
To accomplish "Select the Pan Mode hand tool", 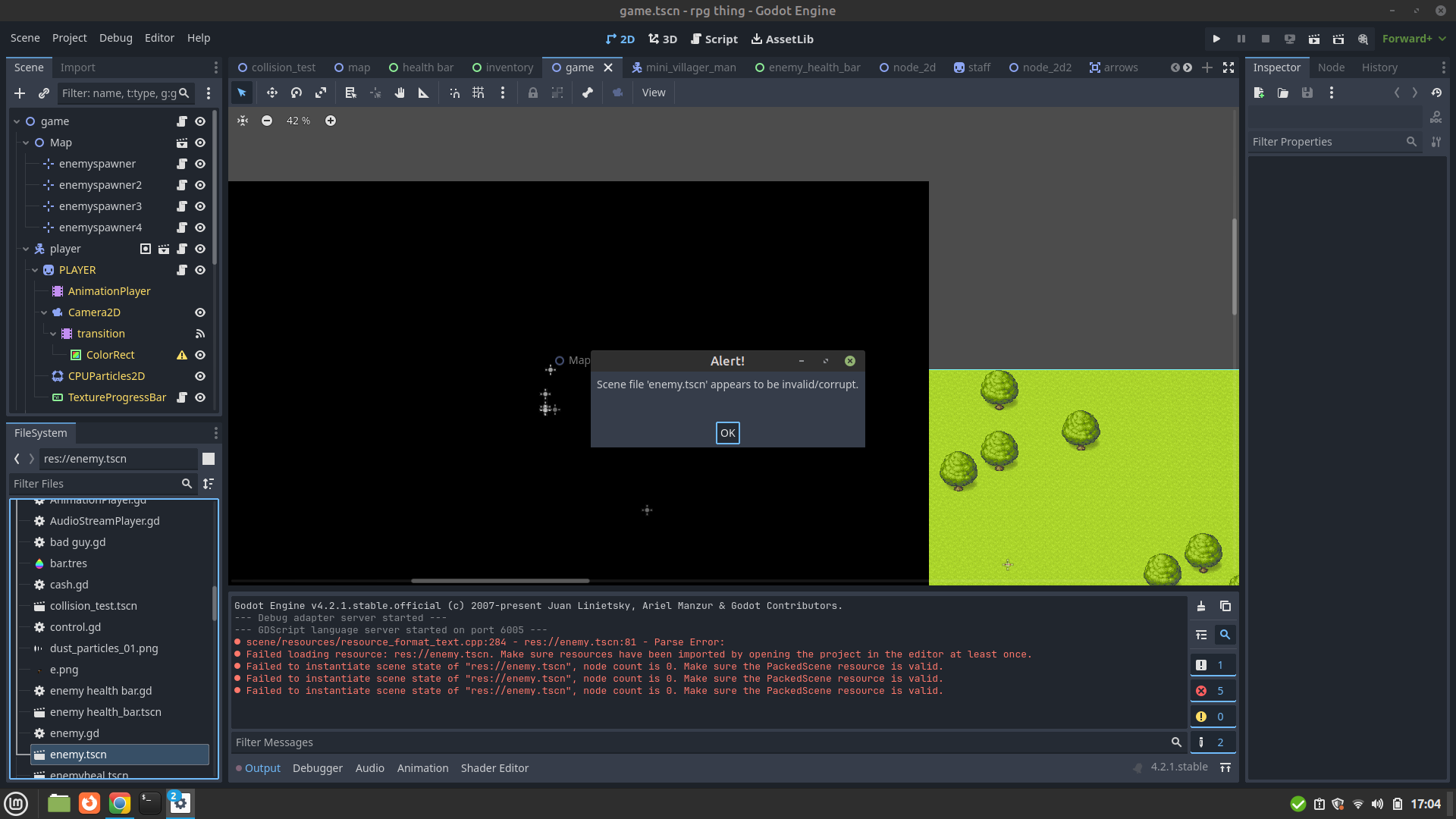I will click(x=400, y=93).
